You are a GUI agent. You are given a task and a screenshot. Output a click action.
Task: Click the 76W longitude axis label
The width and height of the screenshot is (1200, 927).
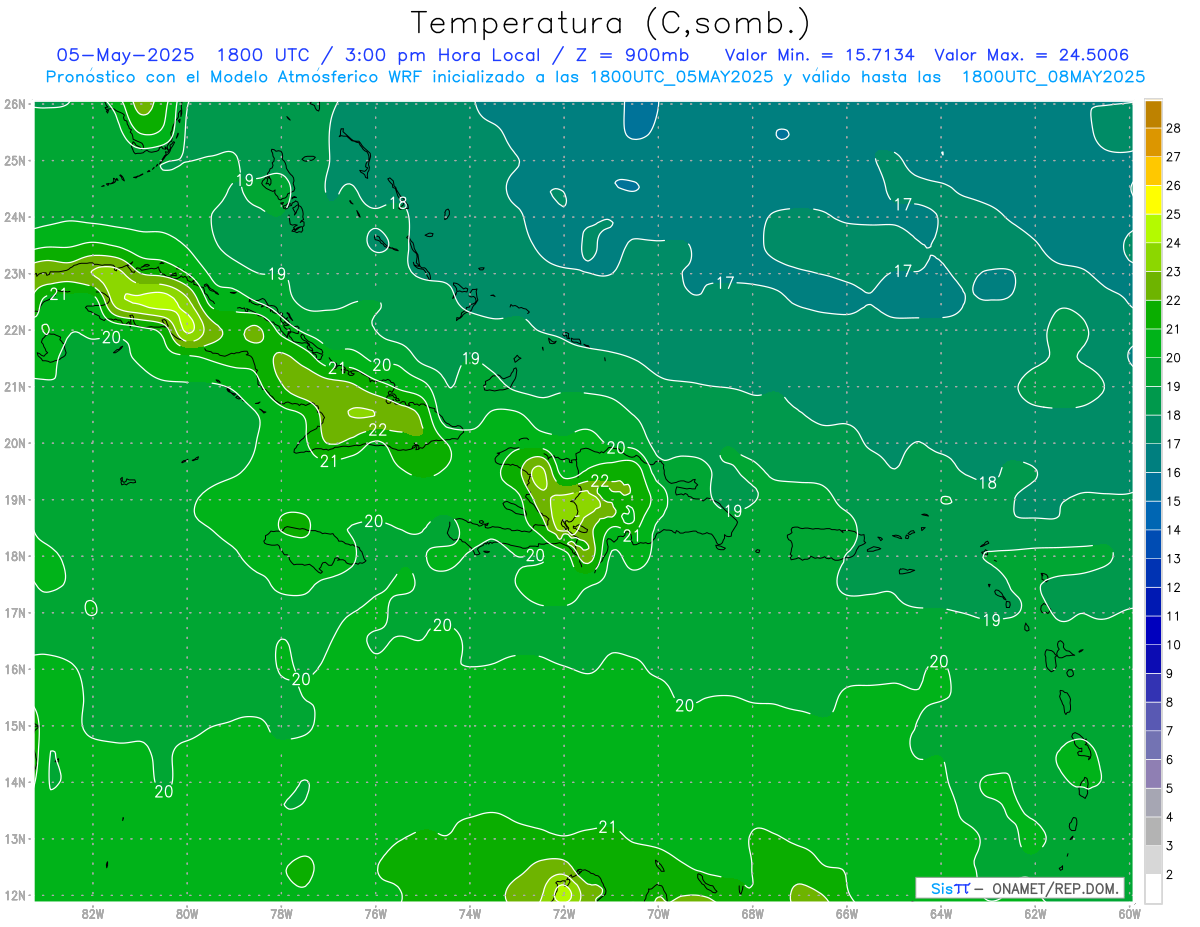click(x=375, y=913)
